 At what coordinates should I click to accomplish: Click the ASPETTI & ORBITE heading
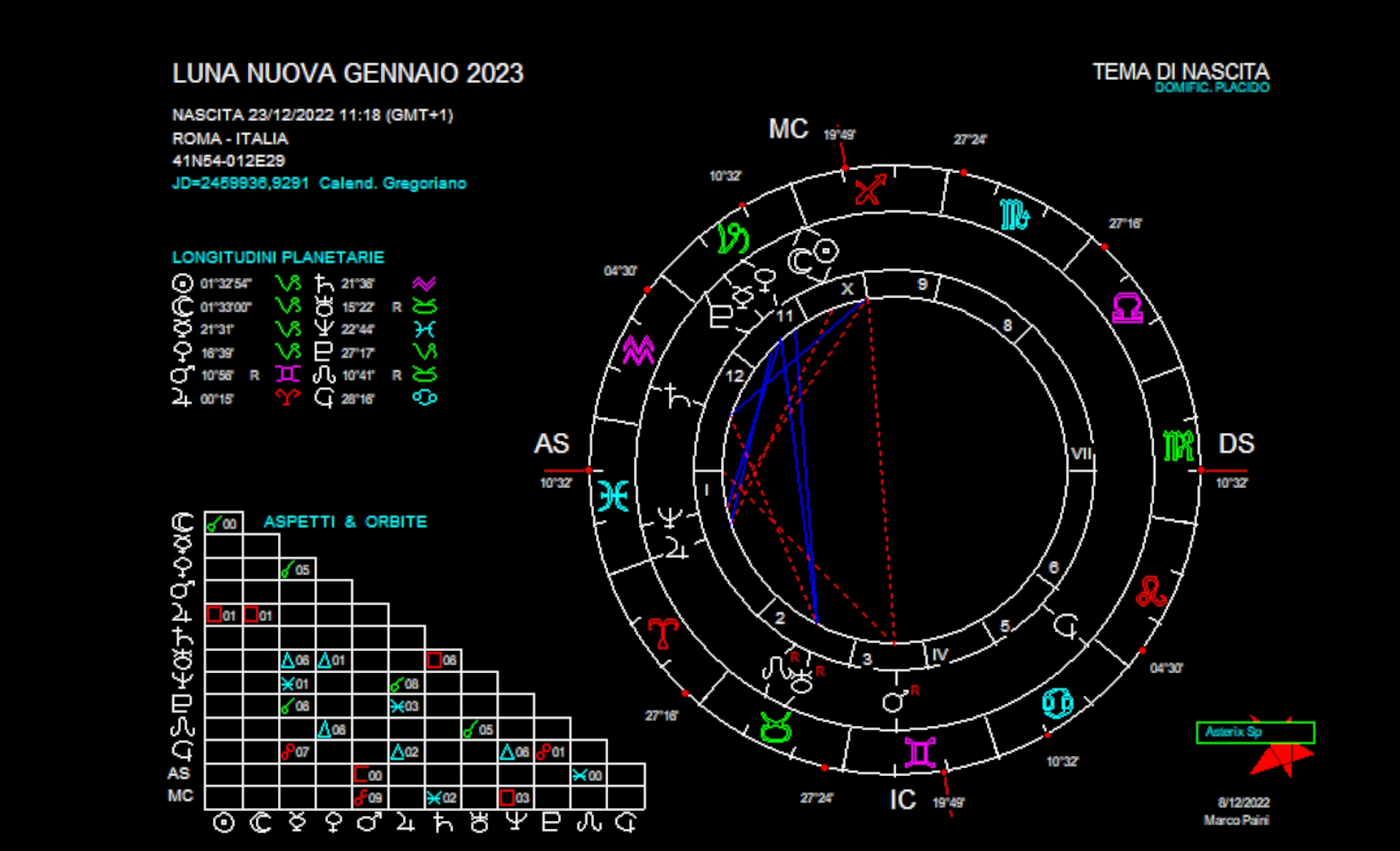coord(345,522)
